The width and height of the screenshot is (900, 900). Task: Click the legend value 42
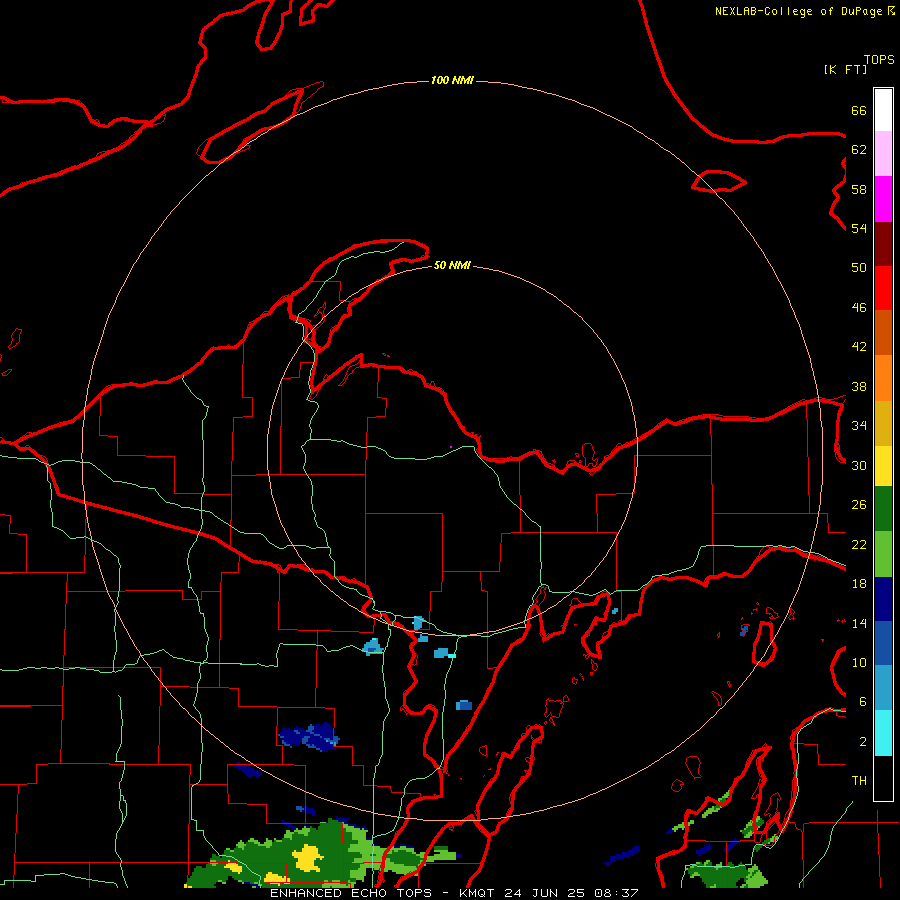(x=859, y=347)
